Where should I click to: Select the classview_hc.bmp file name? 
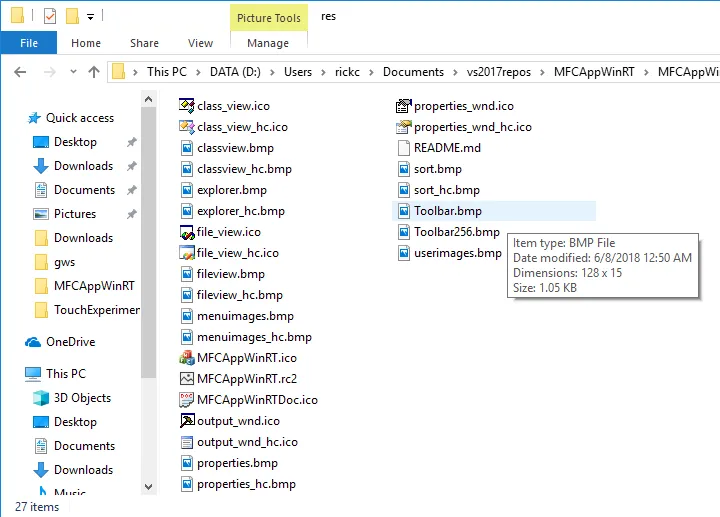244,169
